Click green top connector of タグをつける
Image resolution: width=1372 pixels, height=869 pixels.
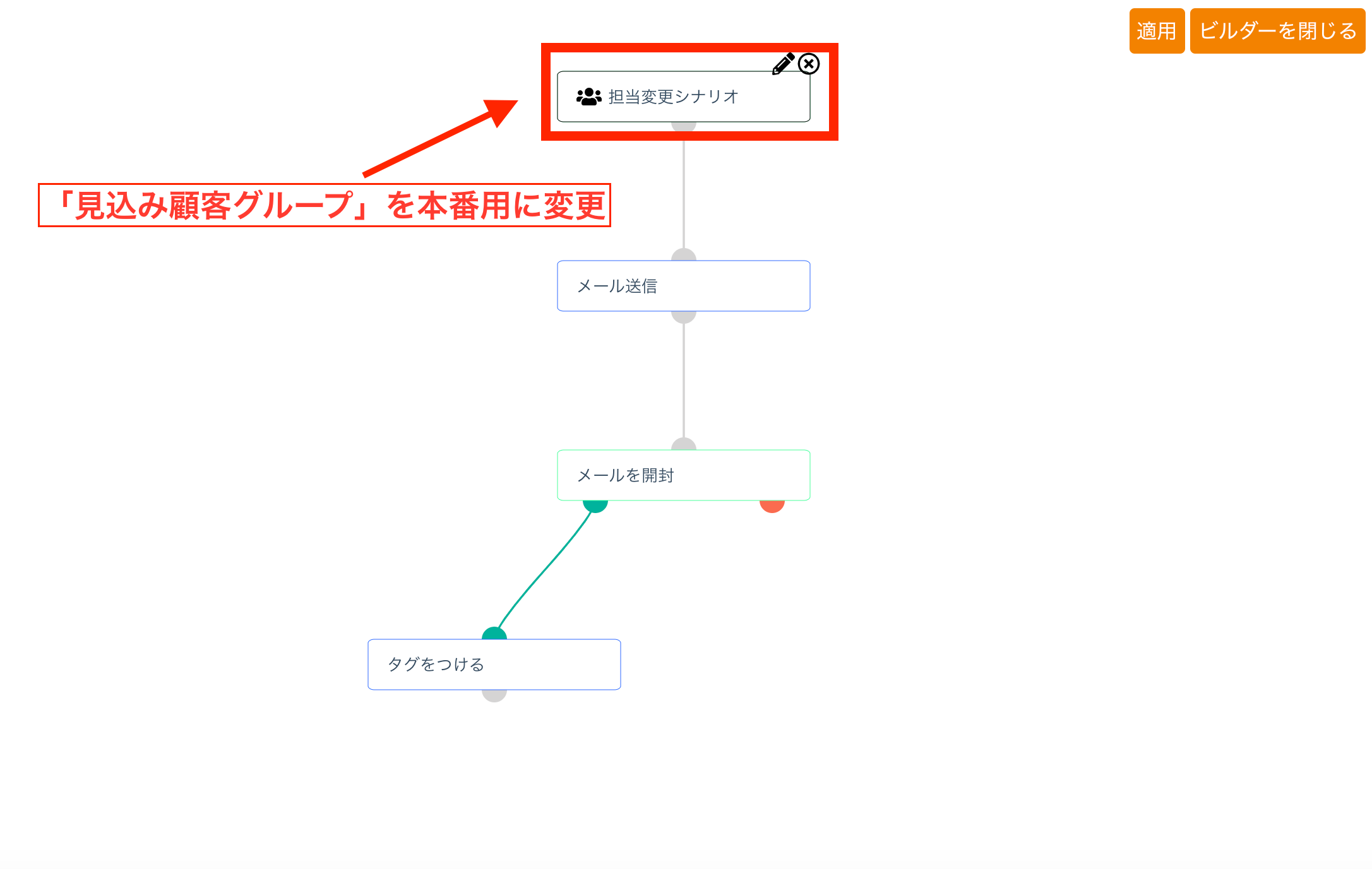coord(494,634)
